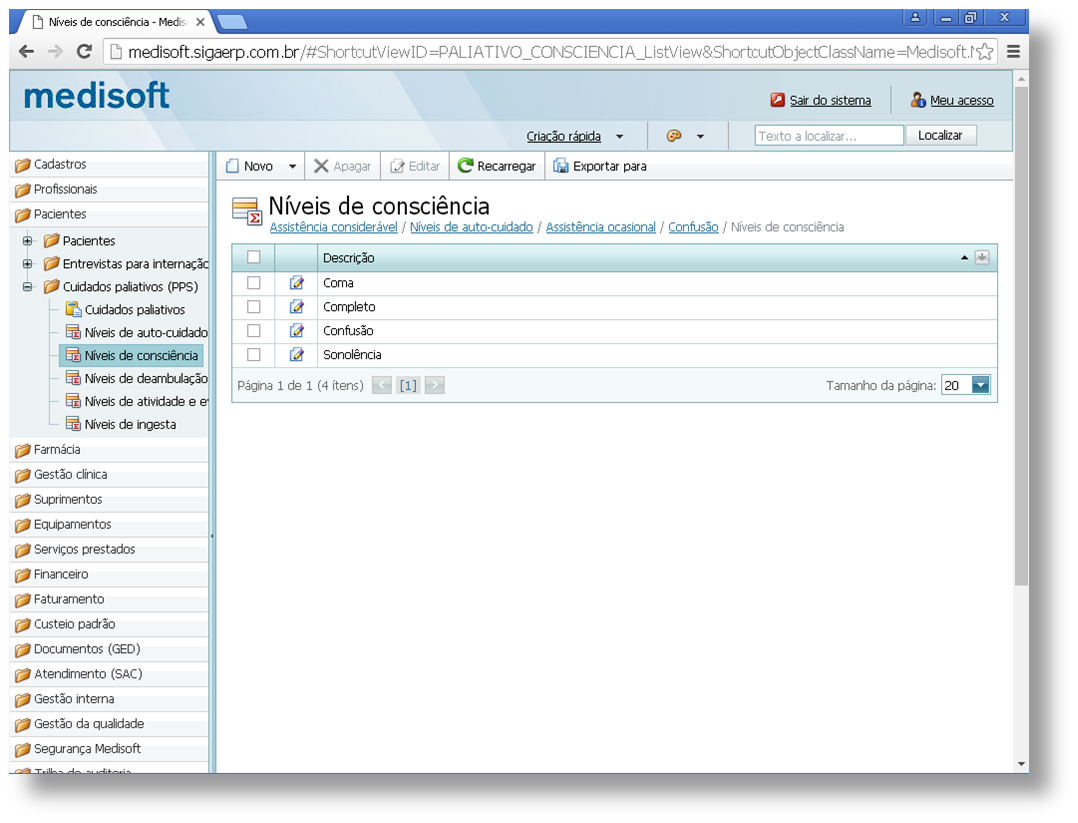Click the Níveis de ingesta list icon
This screenshot has height=823, width=1078.
[73, 424]
